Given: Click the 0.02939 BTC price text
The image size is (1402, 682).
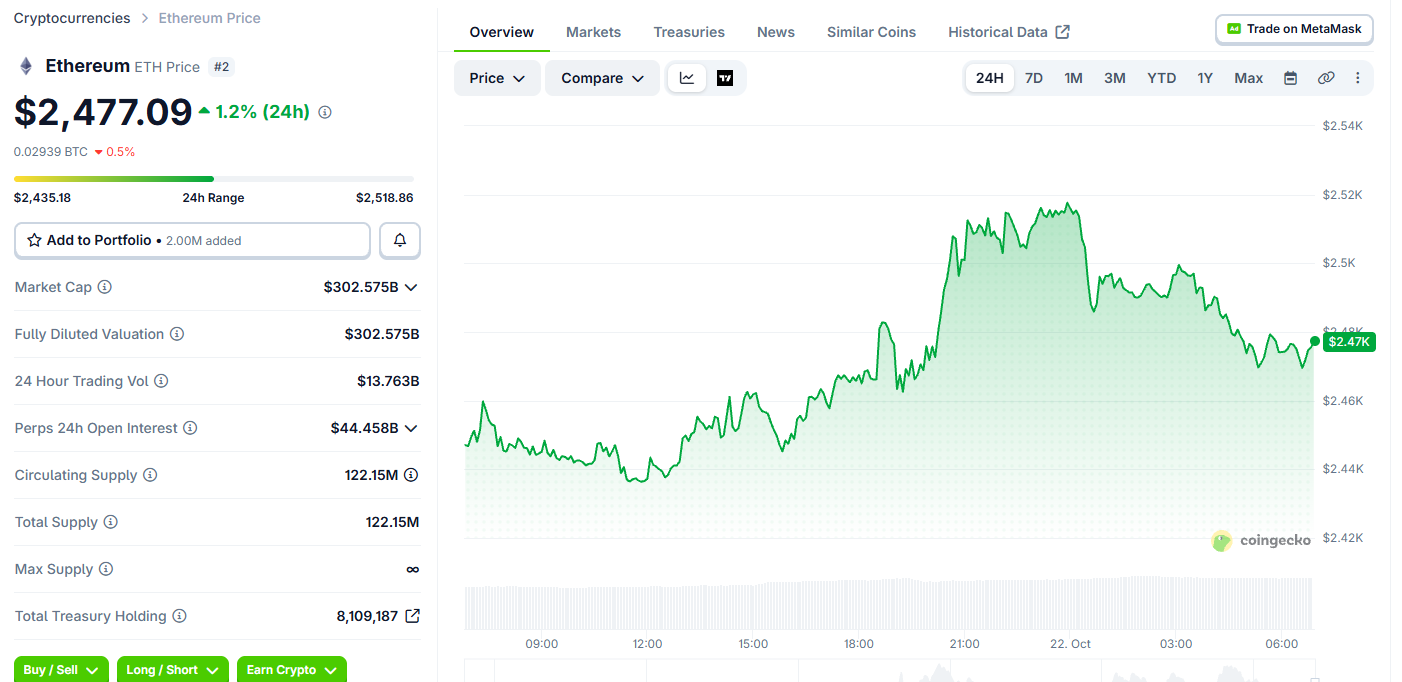Looking at the screenshot, I should click(x=51, y=152).
